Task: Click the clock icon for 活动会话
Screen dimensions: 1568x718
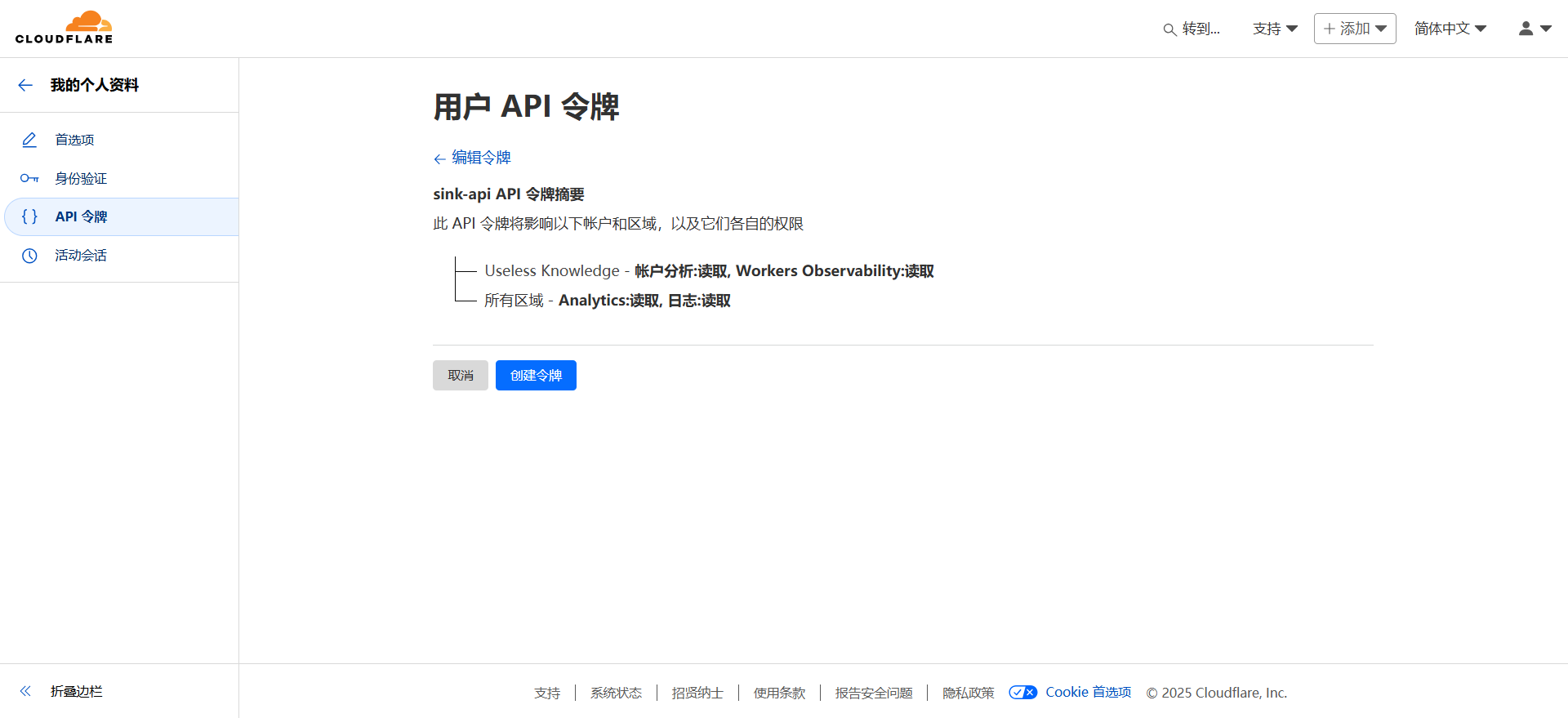Action: click(x=29, y=256)
